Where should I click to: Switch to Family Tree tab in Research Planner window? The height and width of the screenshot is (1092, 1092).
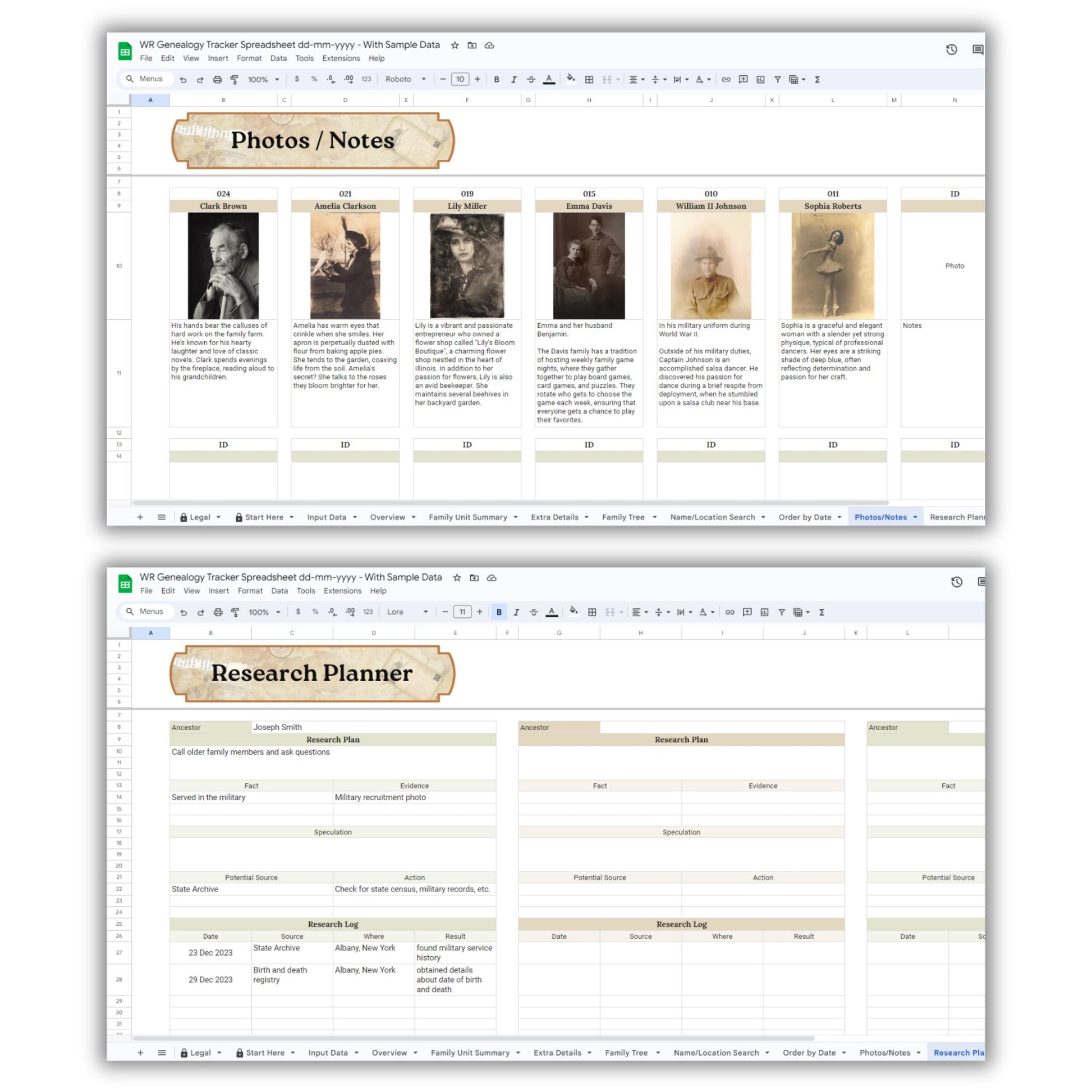click(x=626, y=1052)
